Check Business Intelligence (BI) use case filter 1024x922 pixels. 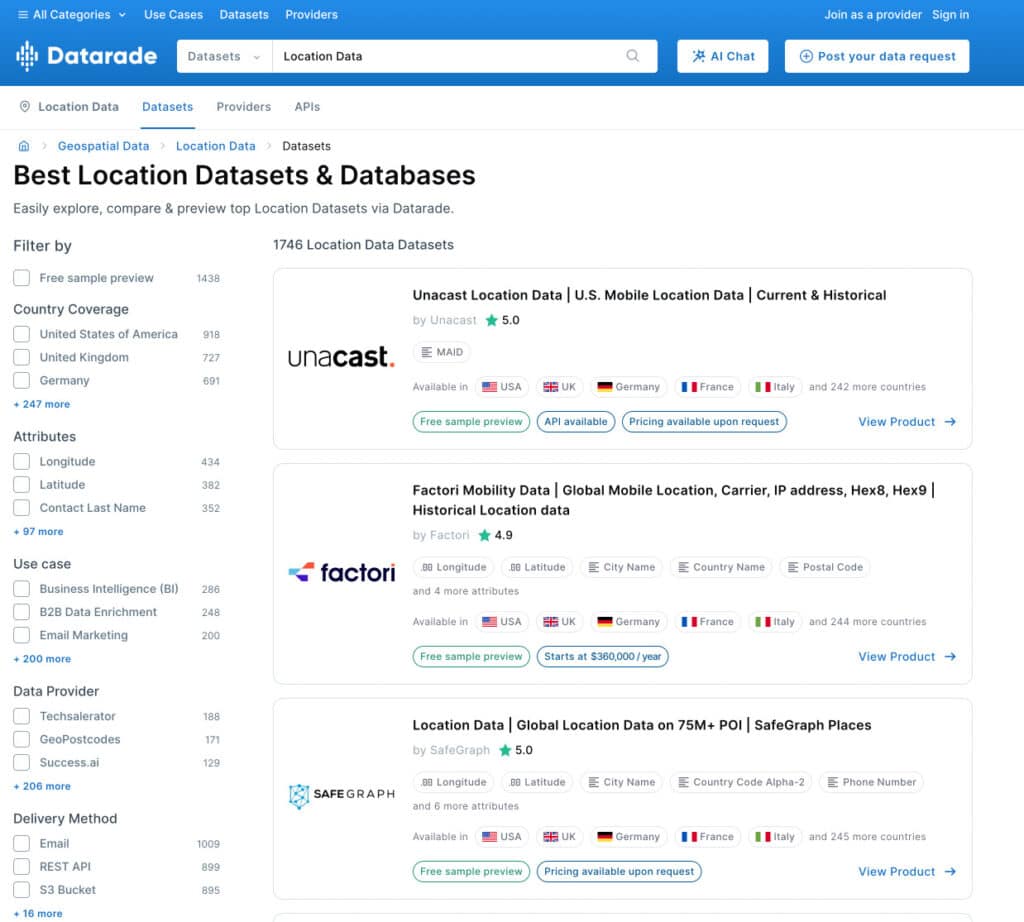[x=22, y=589]
